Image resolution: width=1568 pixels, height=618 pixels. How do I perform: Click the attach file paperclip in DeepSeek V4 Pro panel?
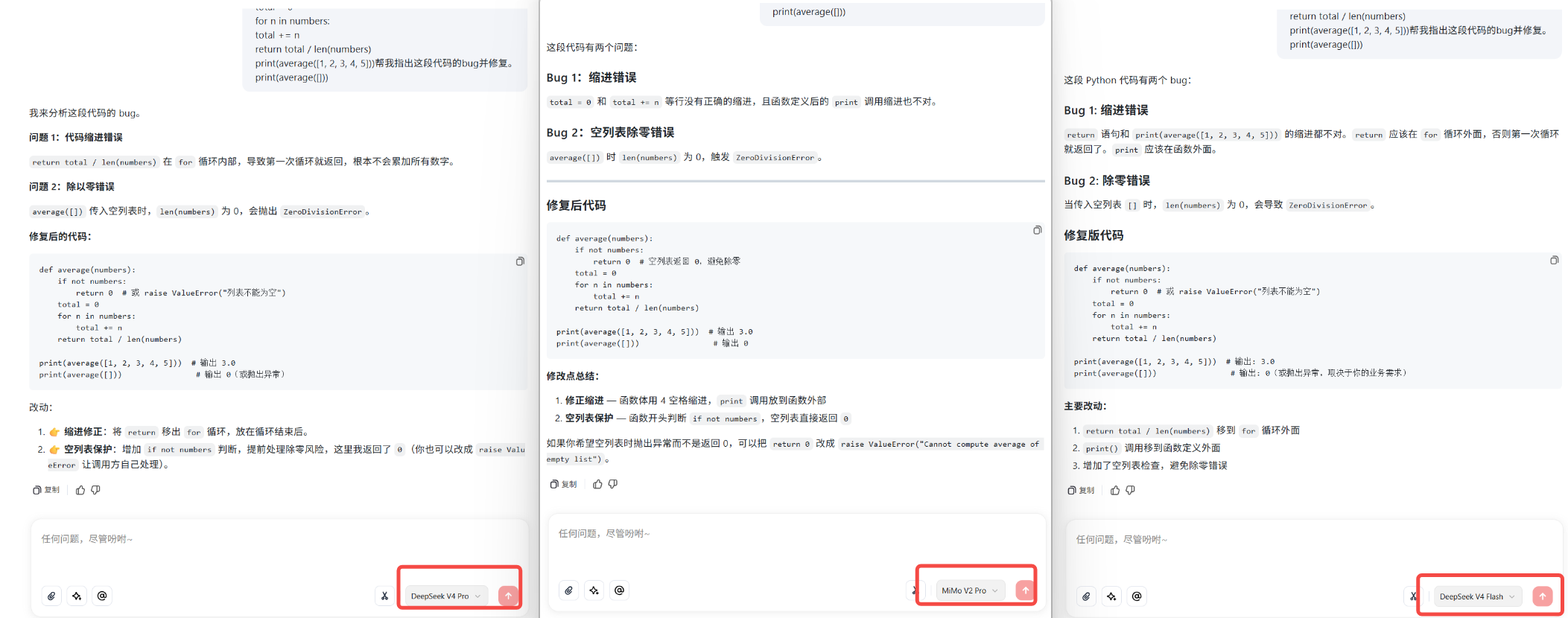point(51,596)
